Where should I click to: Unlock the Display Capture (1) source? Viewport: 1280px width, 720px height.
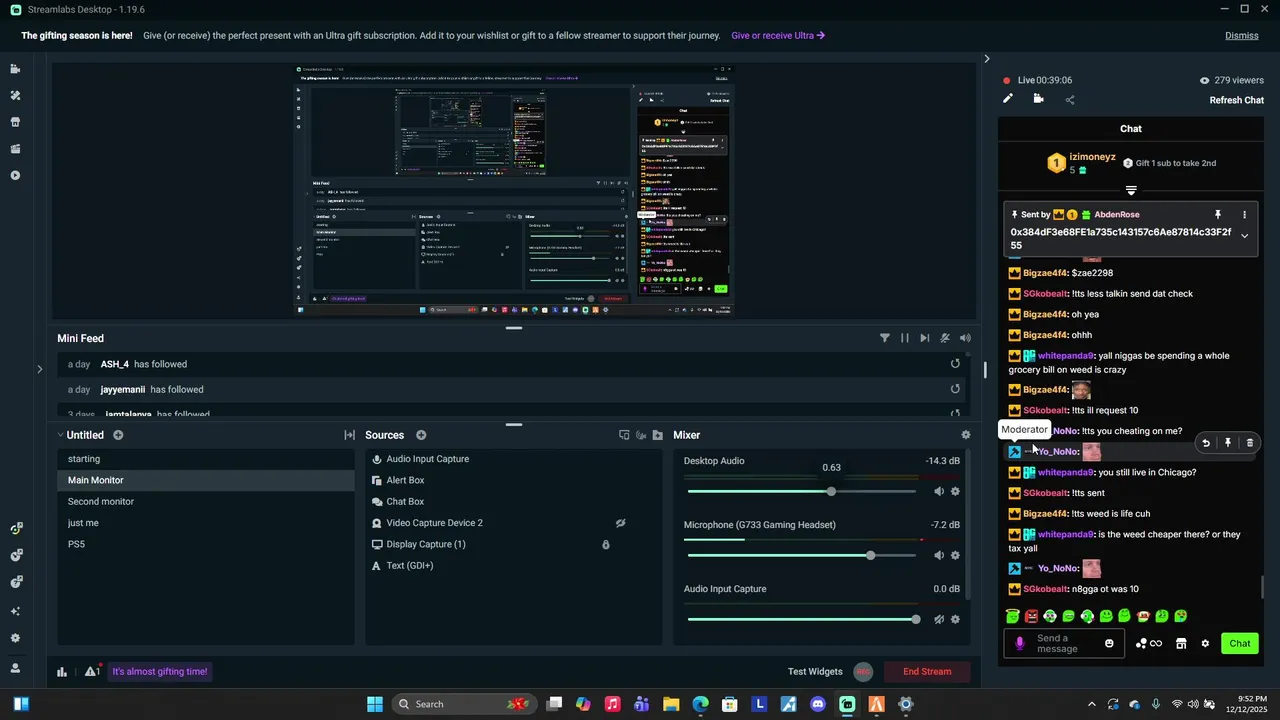tap(605, 545)
